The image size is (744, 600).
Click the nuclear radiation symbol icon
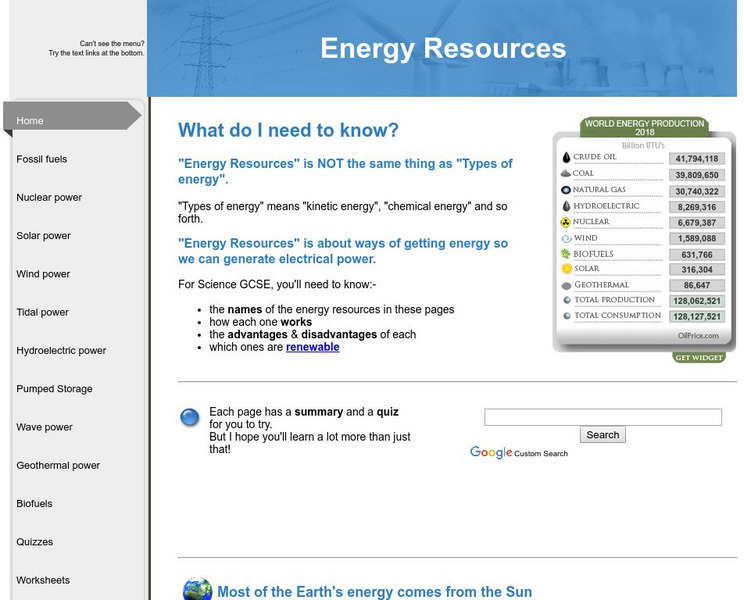point(566,222)
